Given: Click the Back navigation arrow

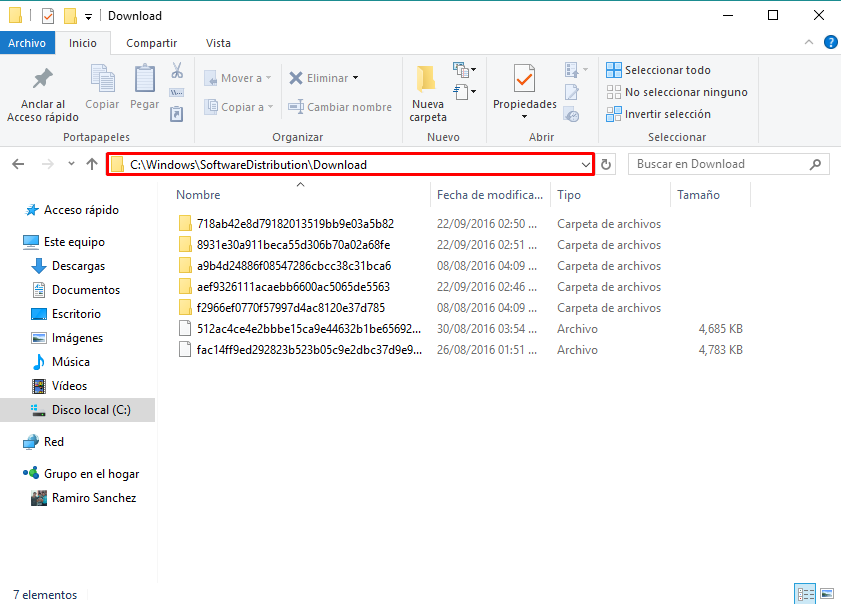Looking at the screenshot, I should tap(18, 164).
